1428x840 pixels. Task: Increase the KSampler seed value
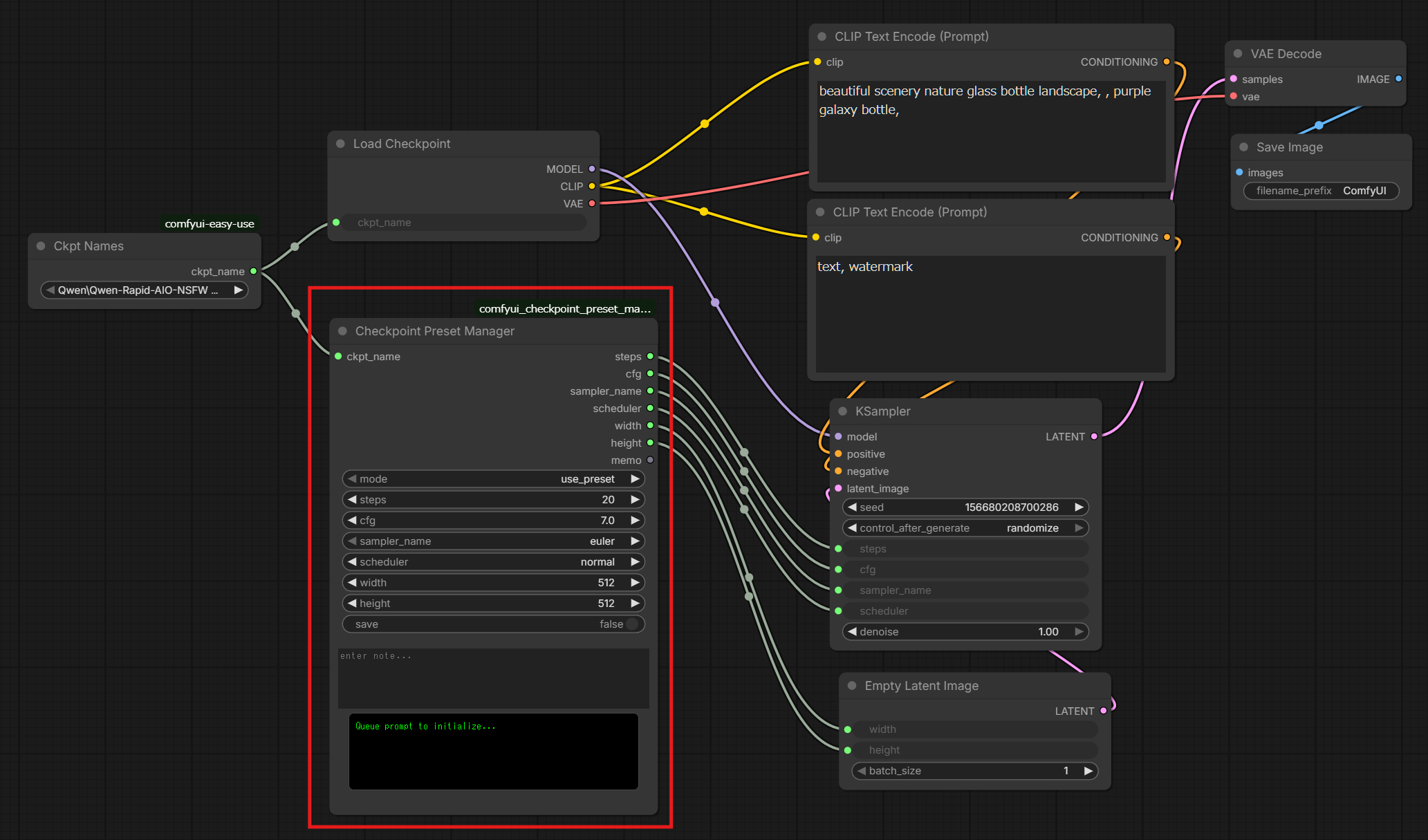1079,507
